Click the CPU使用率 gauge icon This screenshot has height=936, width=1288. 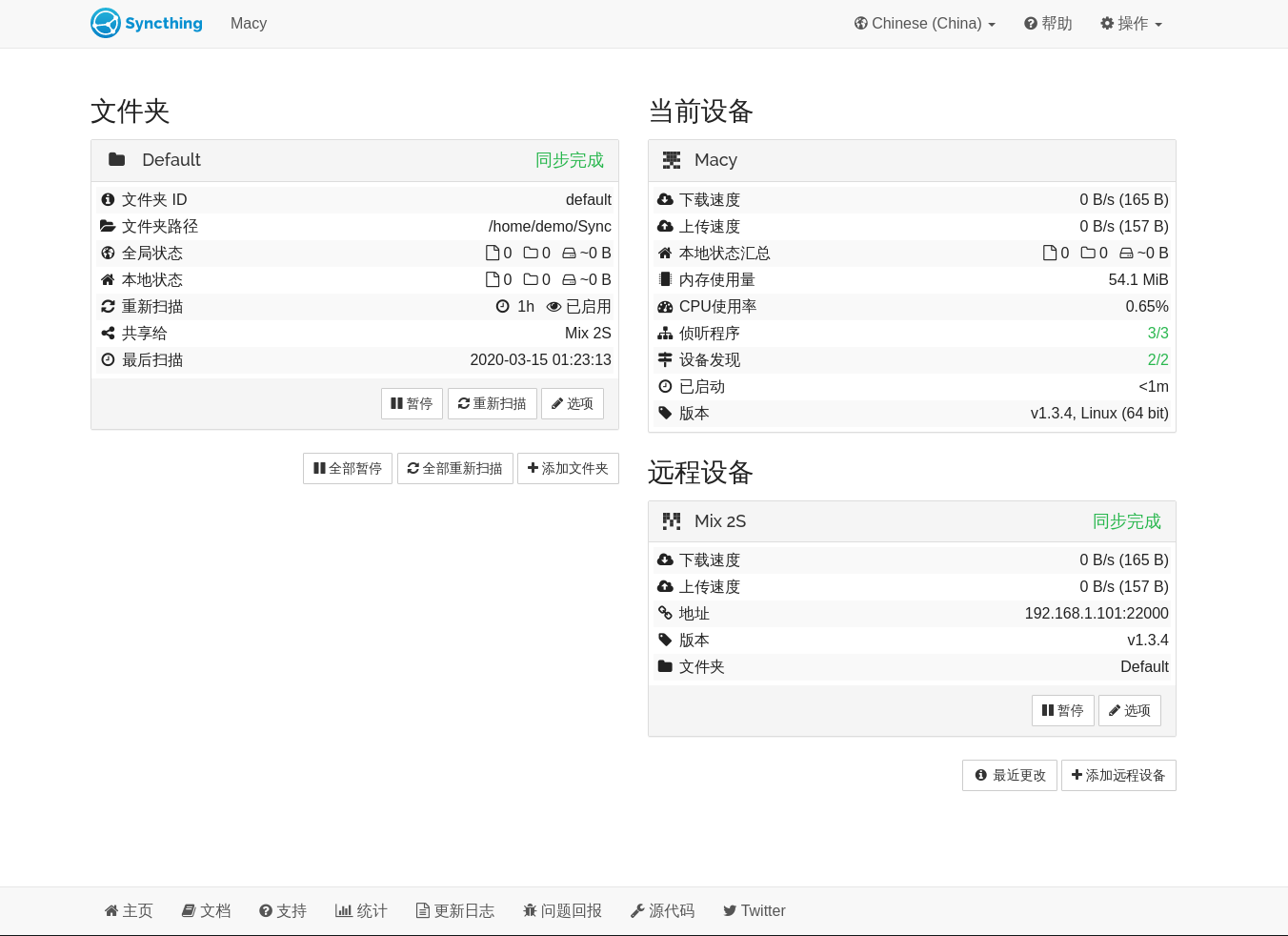pos(665,306)
